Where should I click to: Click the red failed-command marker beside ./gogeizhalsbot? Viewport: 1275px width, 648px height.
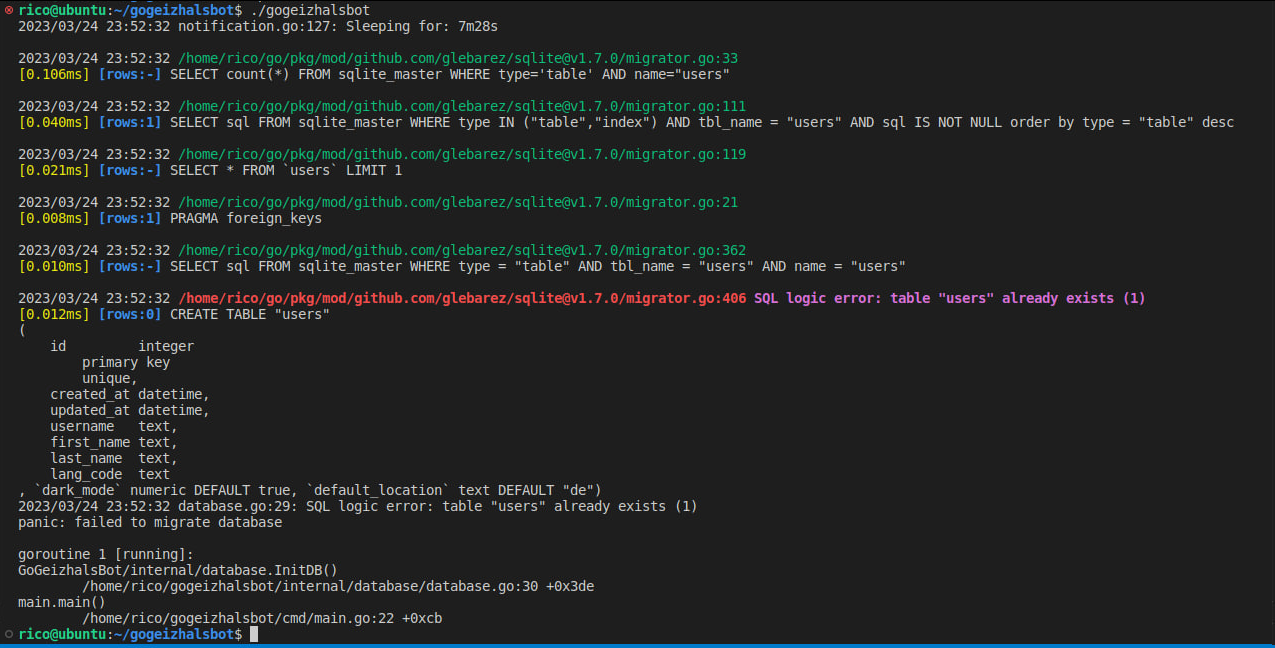click(x=9, y=10)
